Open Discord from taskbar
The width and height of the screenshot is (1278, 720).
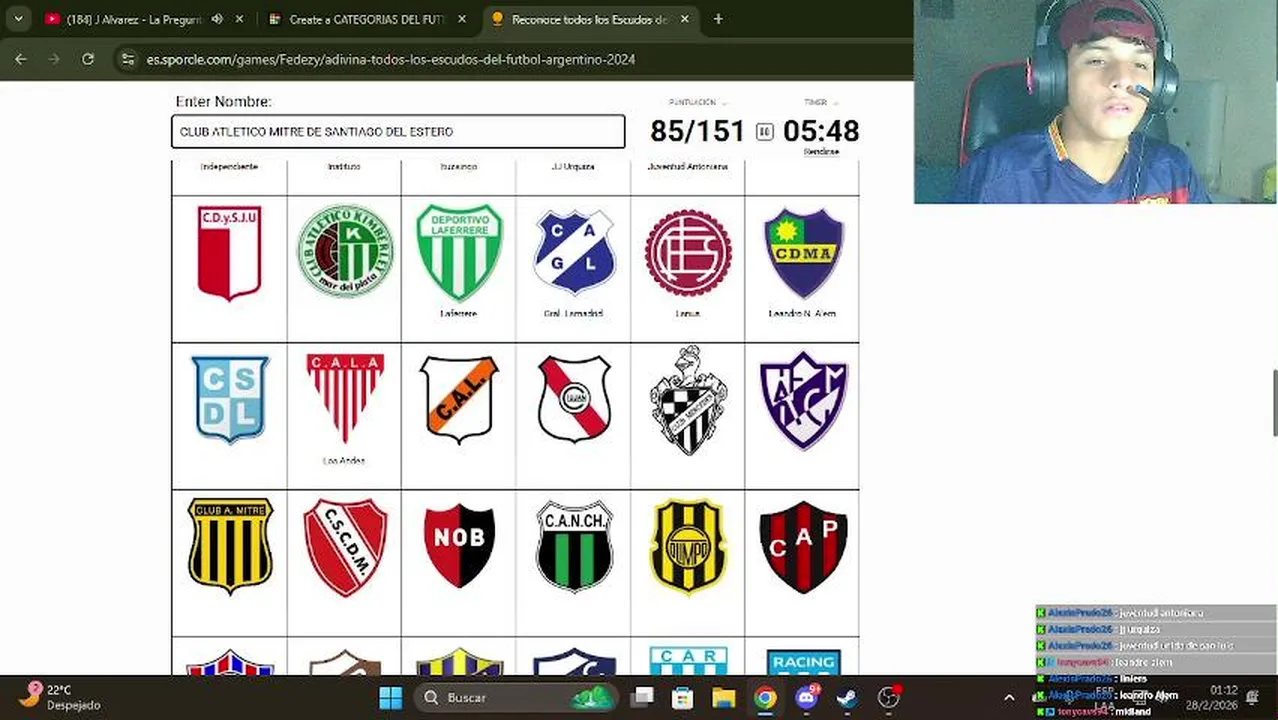click(x=806, y=697)
